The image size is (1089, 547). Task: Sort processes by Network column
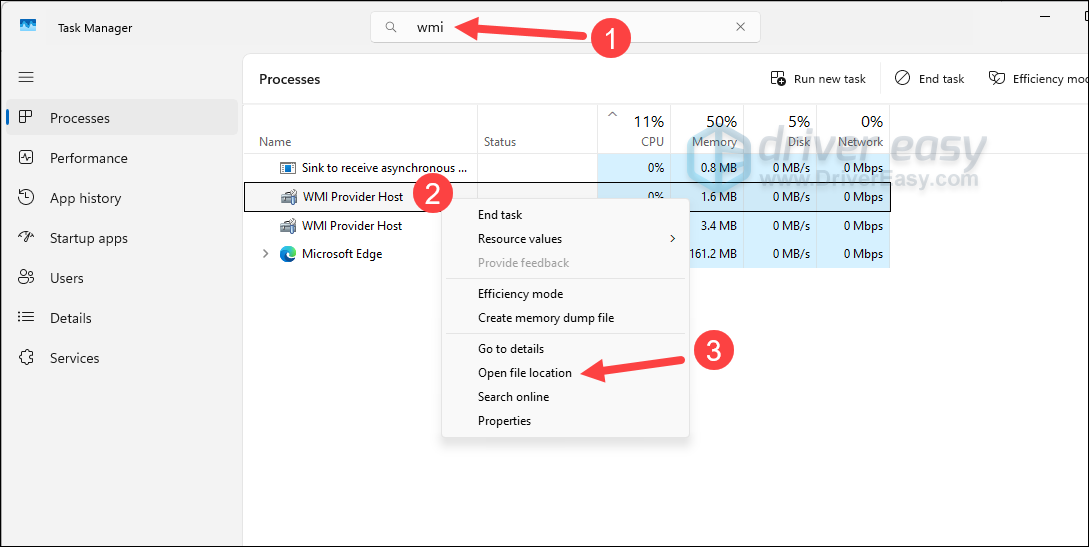point(853,131)
